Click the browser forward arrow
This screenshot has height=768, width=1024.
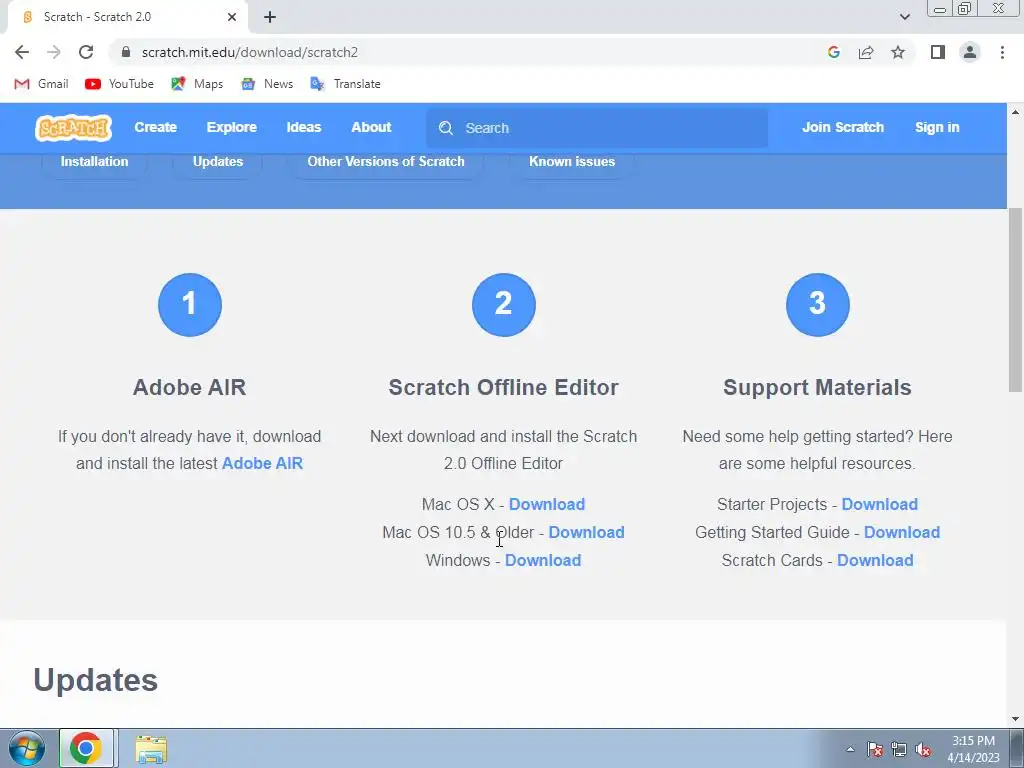coord(54,52)
